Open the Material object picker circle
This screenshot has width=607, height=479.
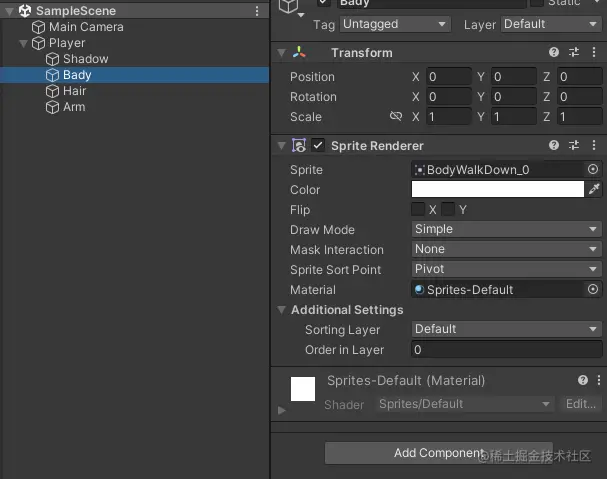[593, 289]
